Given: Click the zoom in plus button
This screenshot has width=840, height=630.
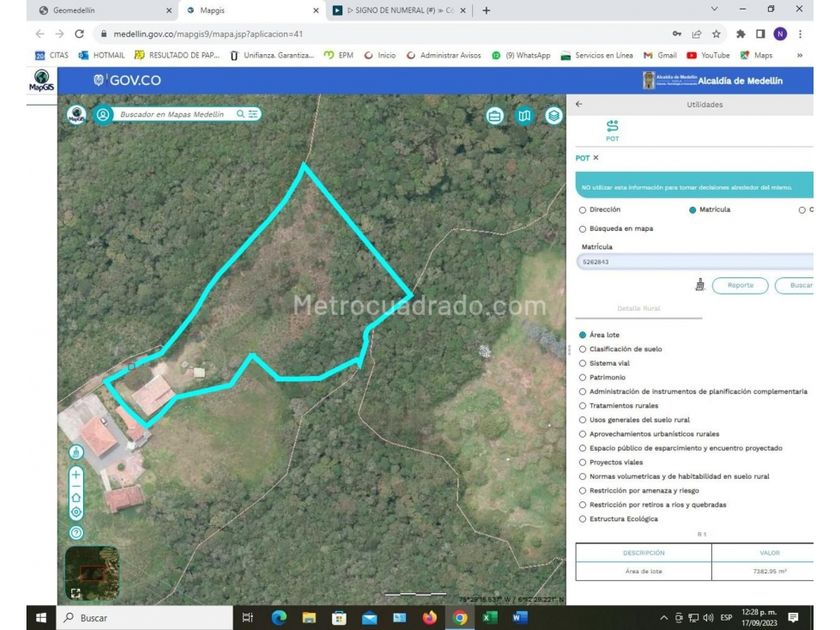Looking at the screenshot, I should pos(76,473).
